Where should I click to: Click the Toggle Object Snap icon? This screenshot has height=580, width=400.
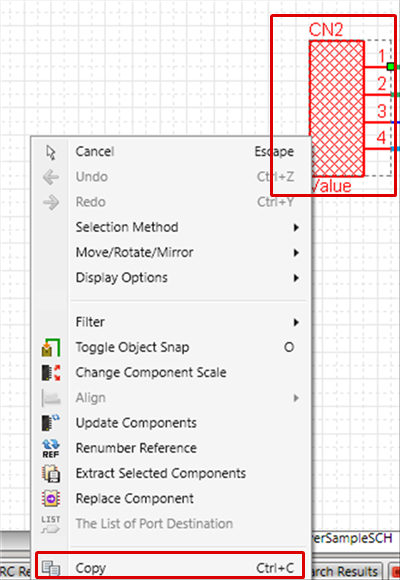[x=51, y=348]
